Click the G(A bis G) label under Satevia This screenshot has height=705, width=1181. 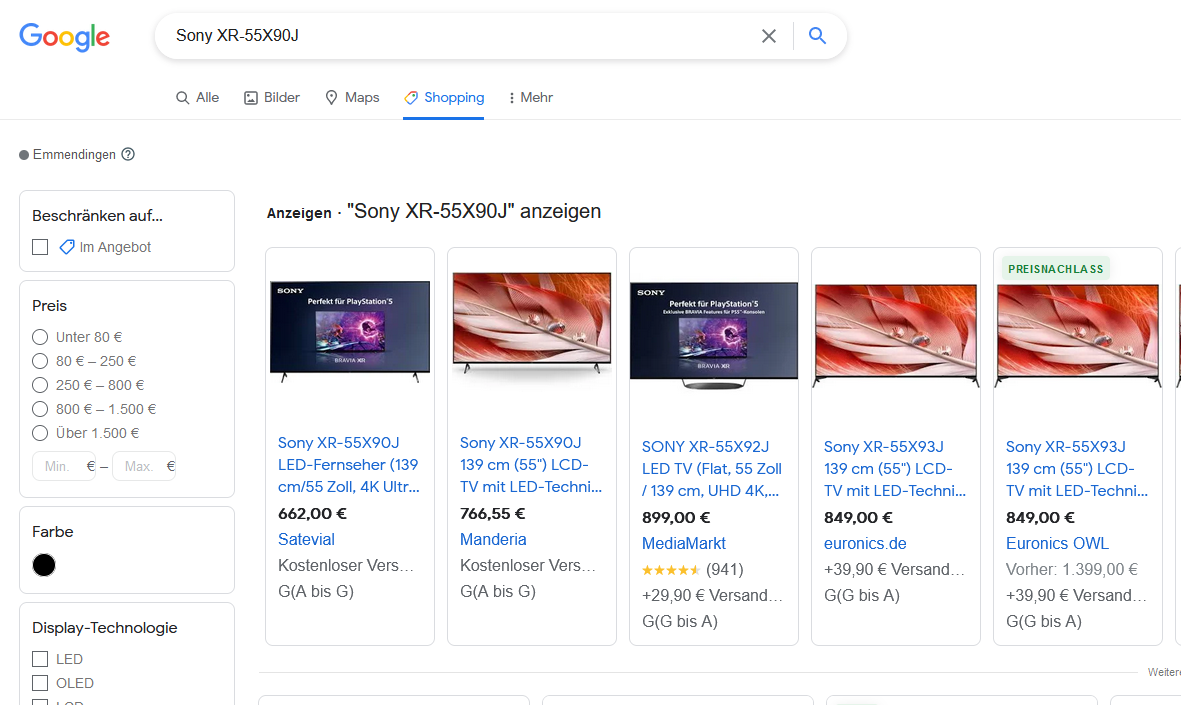coord(316,591)
